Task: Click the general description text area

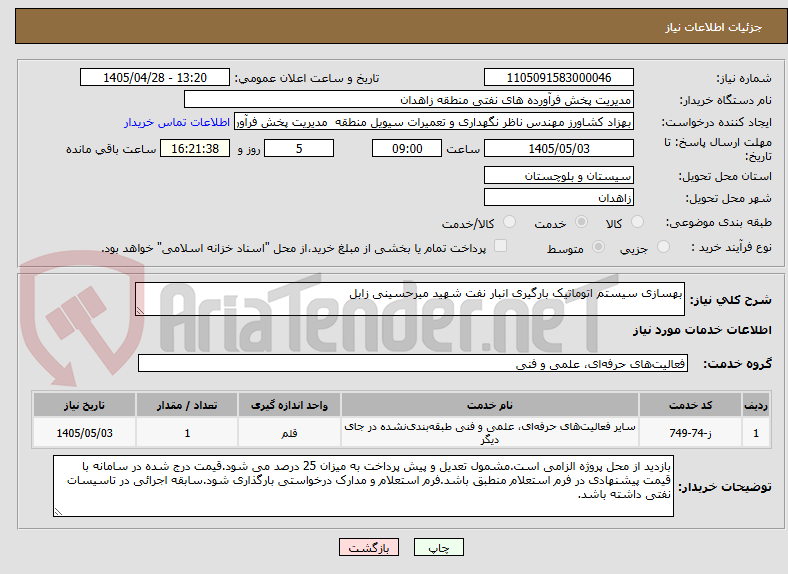Action: (x=410, y=299)
